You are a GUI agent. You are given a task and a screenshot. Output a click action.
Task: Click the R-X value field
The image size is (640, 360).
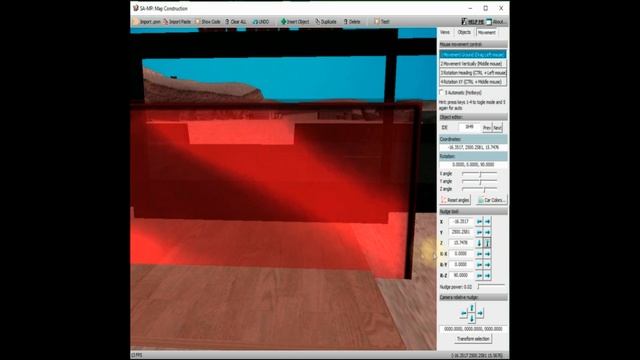(x=461, y=253)
